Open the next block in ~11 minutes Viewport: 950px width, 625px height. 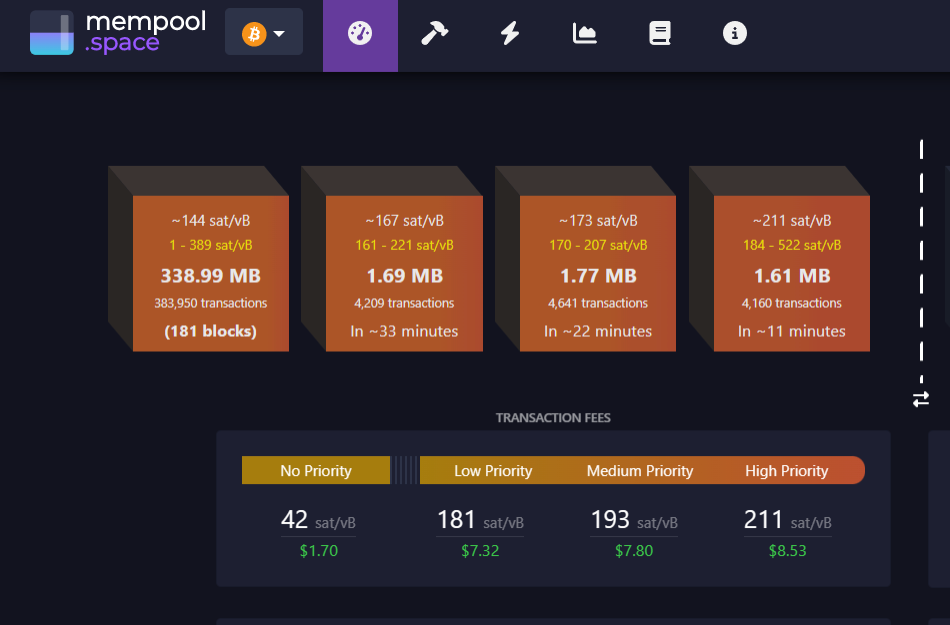tap(792, 273)
